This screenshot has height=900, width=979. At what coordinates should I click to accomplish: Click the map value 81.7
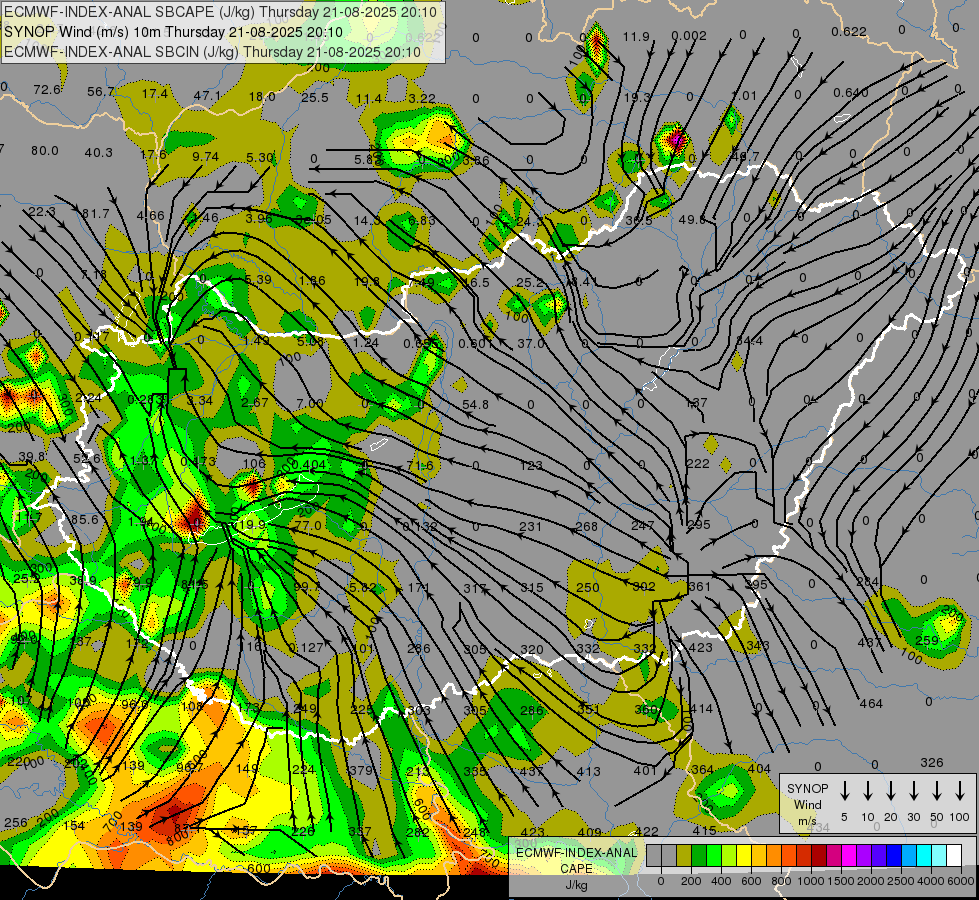click(96, 214)
